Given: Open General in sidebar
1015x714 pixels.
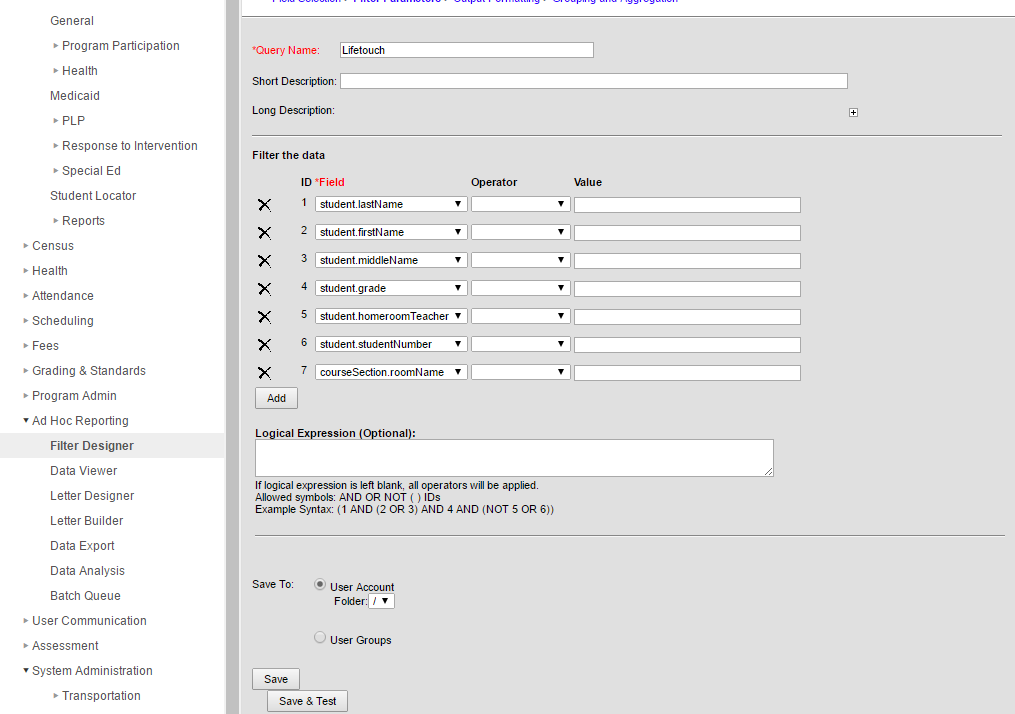Looking at the screenshot, I should tap(72, 21).
